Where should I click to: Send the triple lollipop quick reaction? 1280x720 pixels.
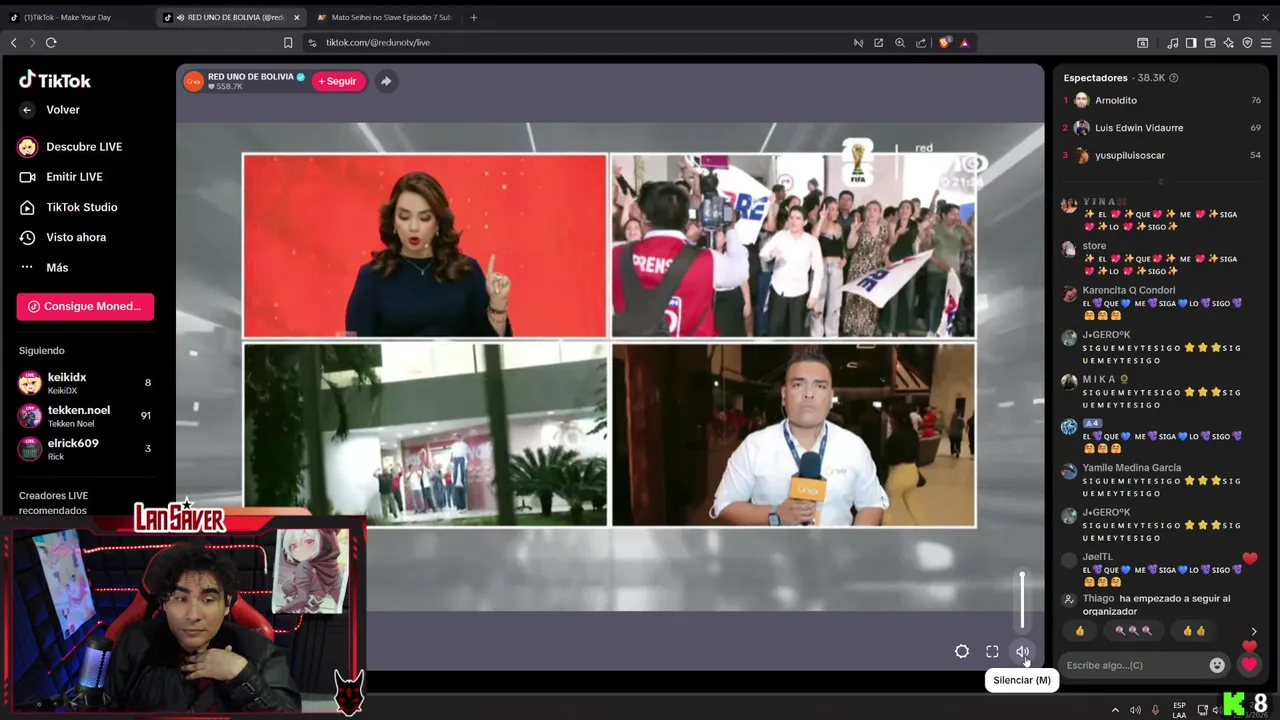1133,631
